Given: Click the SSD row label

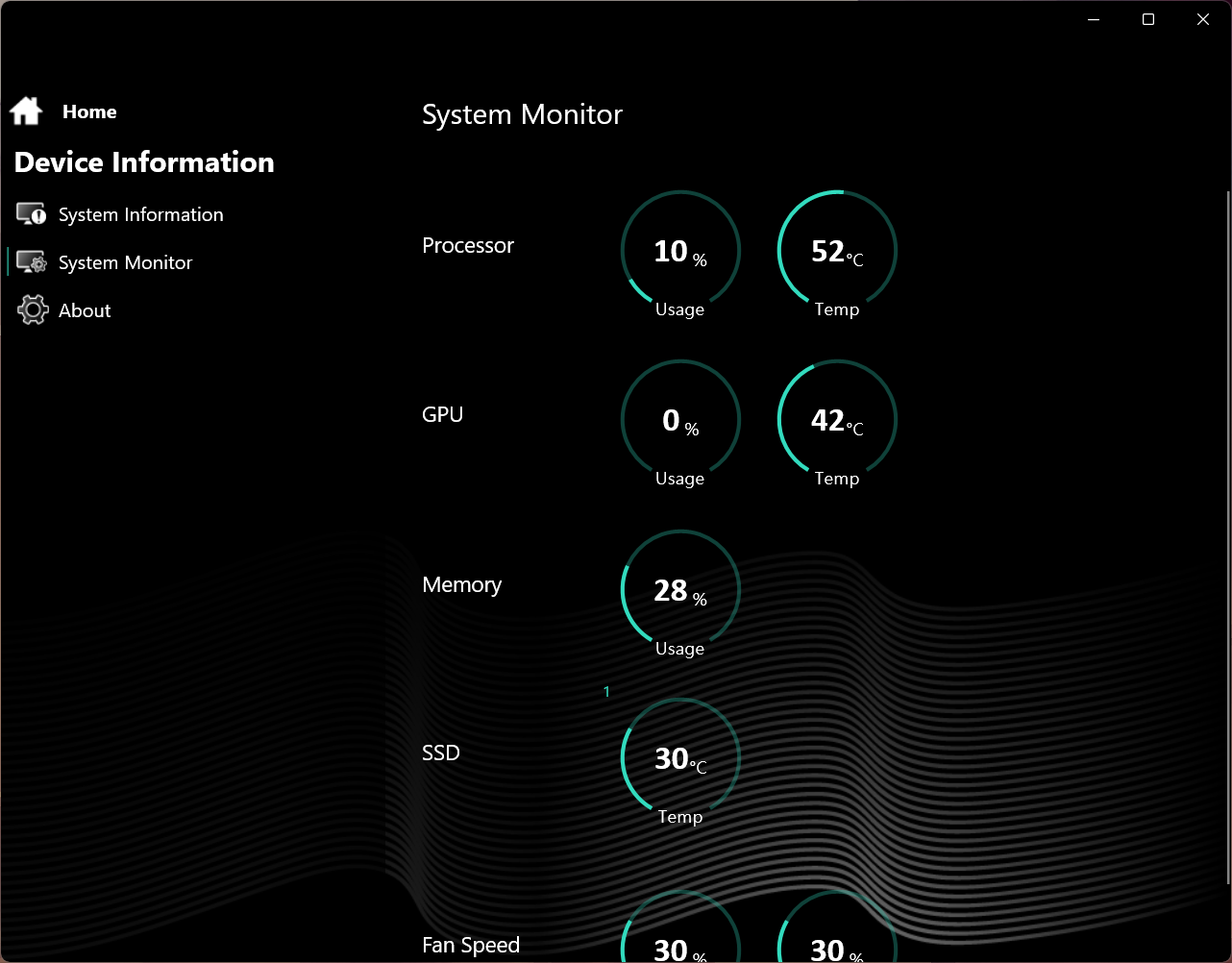Looking at the screenshot, I should coord(441,753).
